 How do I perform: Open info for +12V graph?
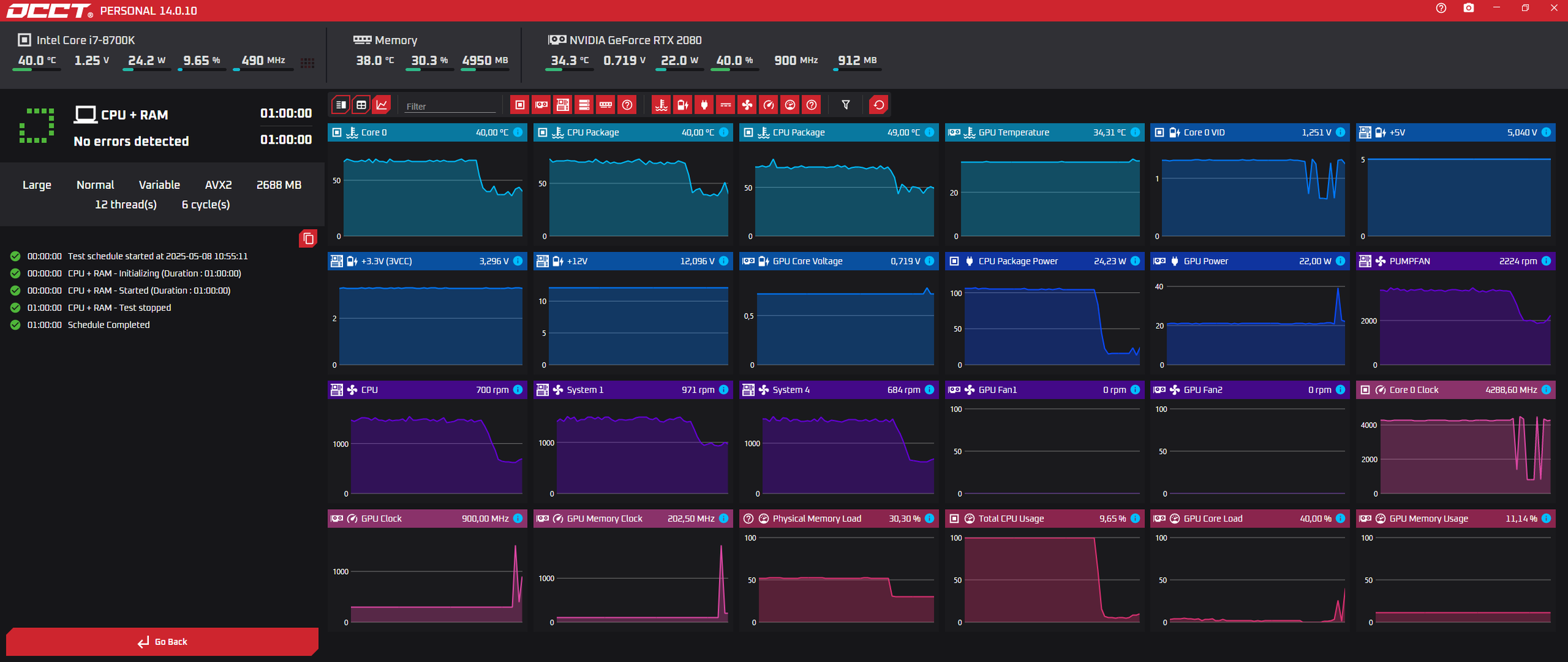(x=723, y=261)
